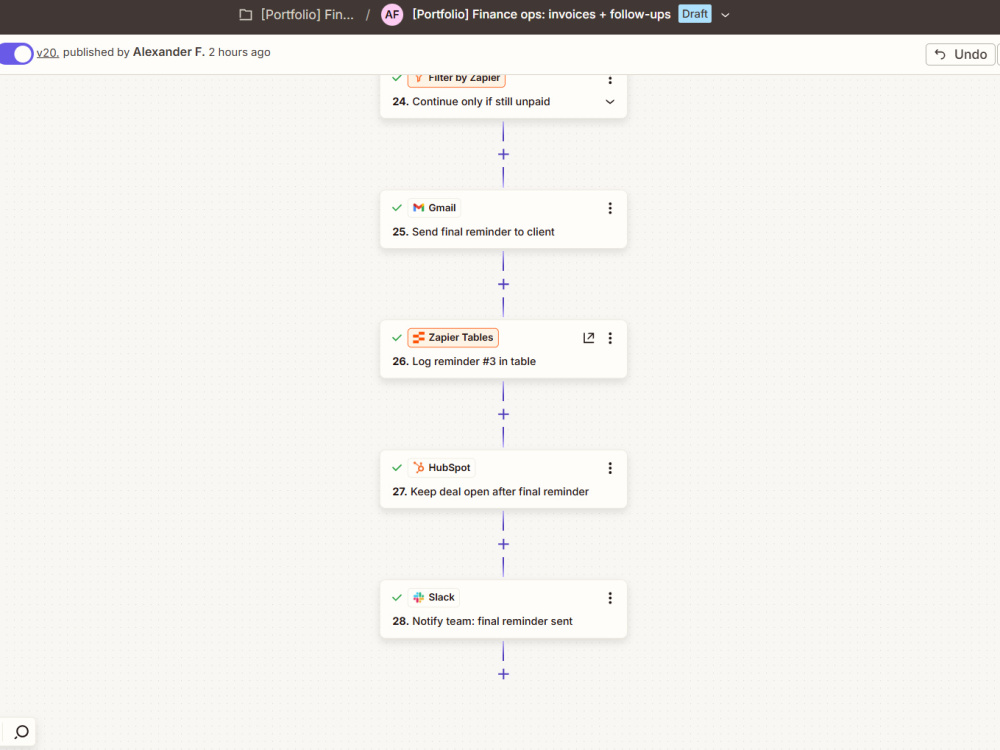Open step 28 Notify team: final reminder sent

point(482,621)
